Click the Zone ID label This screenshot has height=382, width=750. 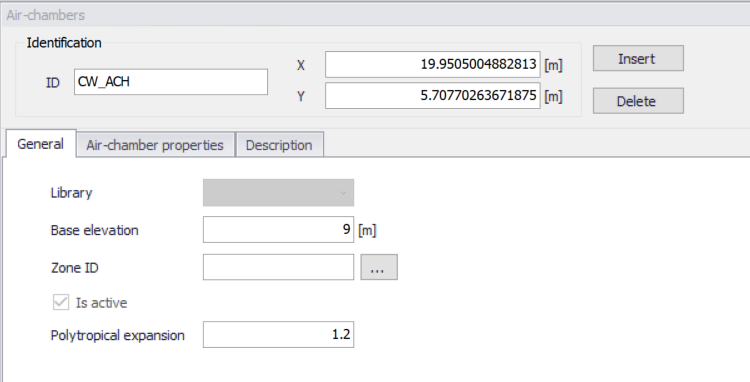75,267
